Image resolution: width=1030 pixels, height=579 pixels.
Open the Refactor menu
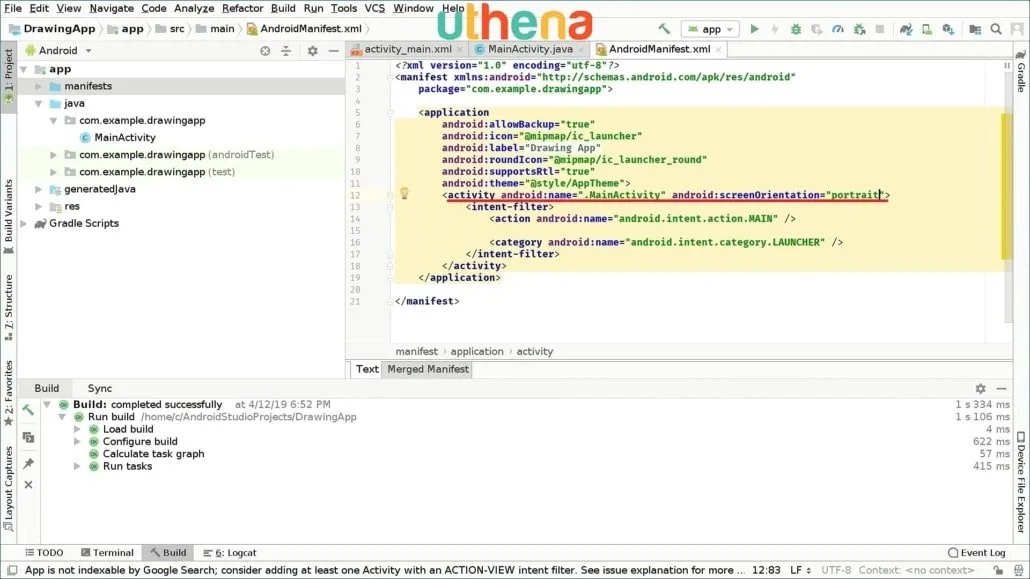pyautogui.click(x=242, y=8)
